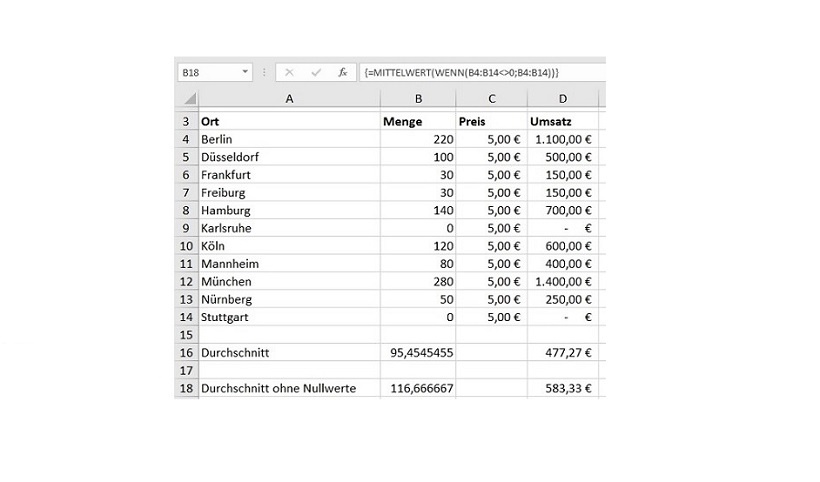The width and height of the screenshot is (820, 482).
Task: Select column C header
Action: coord(492,99)
